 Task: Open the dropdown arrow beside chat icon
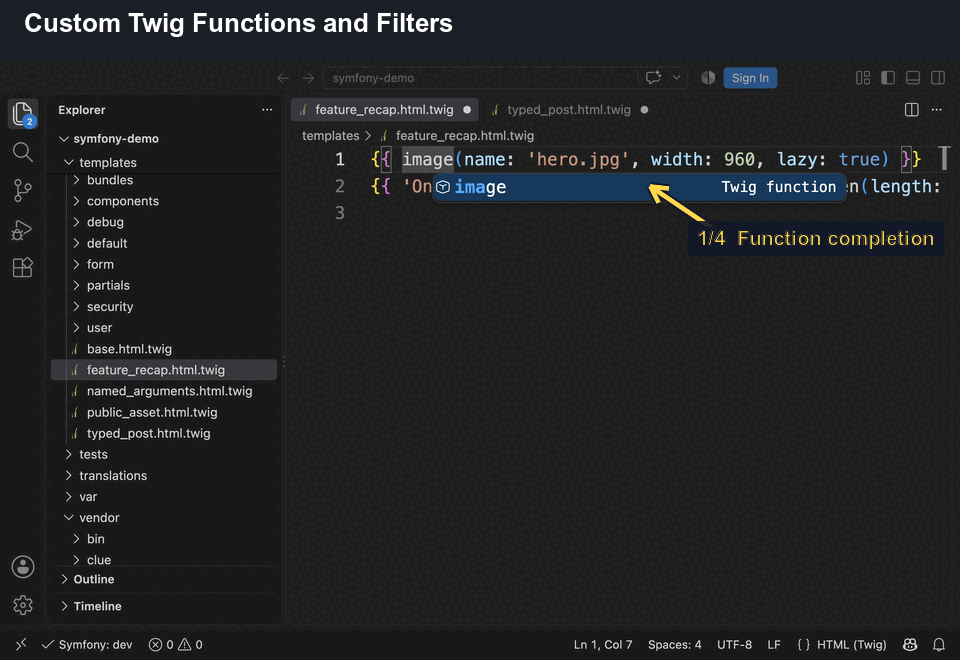(x=677, y=78)
